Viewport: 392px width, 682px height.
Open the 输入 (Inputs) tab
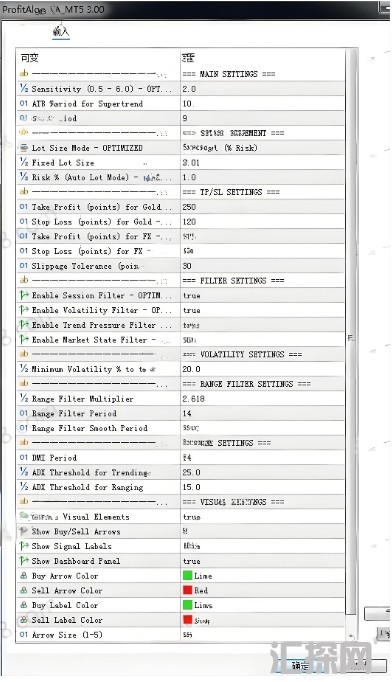click(x=61, y=31)
